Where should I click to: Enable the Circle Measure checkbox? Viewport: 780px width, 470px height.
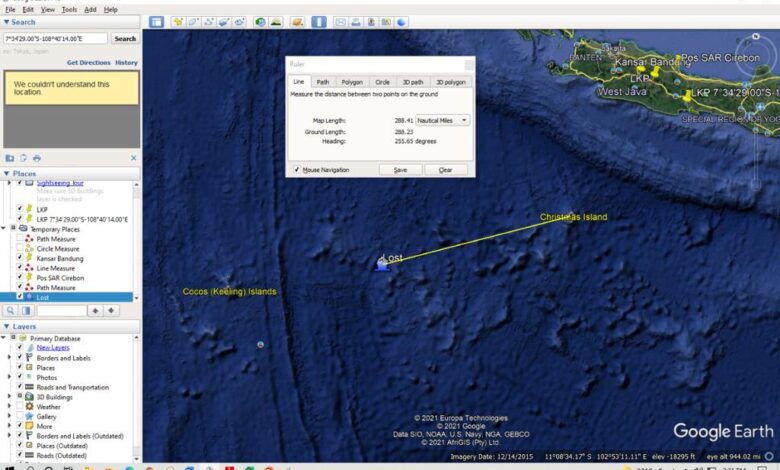point(20,248)
